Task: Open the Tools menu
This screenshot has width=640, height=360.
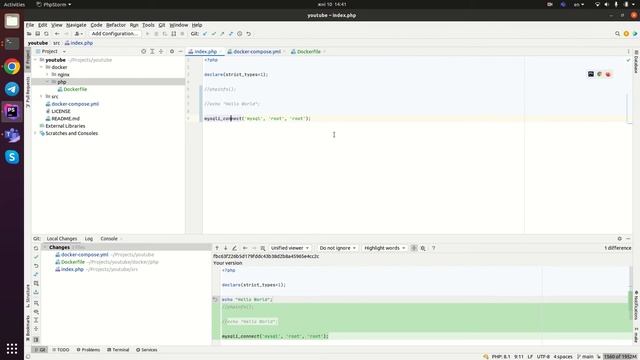Action: click(148, 25)
